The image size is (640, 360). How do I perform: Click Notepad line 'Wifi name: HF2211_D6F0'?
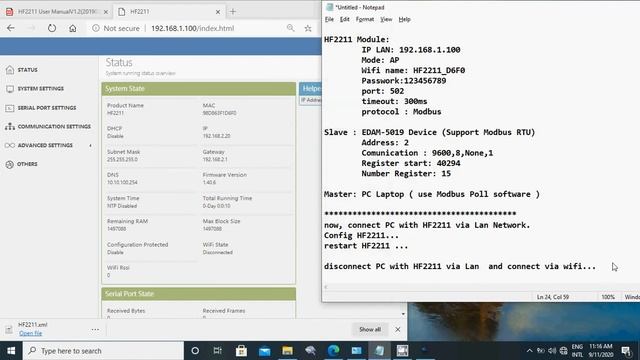coord(413,70)
